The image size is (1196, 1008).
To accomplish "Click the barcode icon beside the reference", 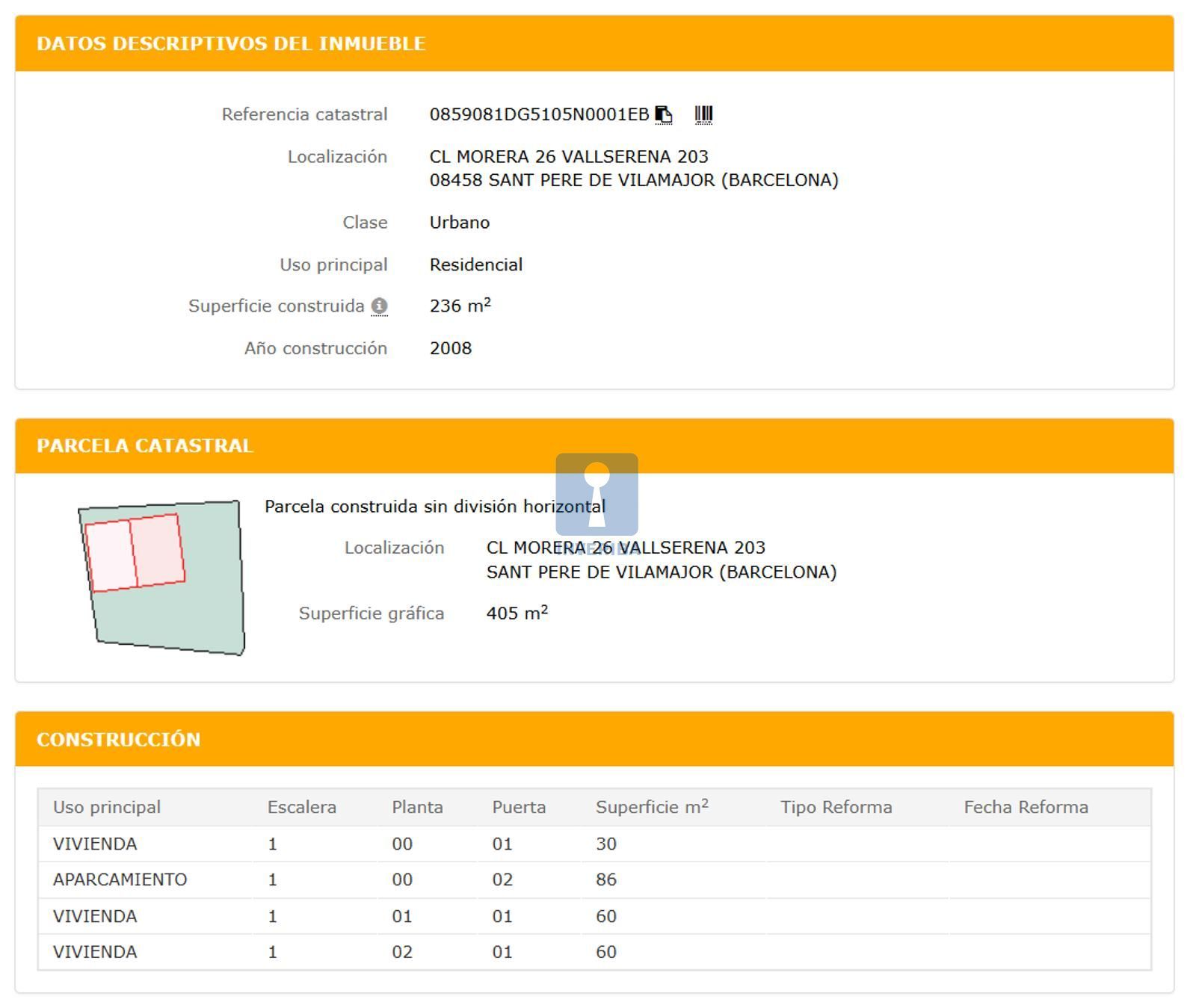I will coord(703,114).
